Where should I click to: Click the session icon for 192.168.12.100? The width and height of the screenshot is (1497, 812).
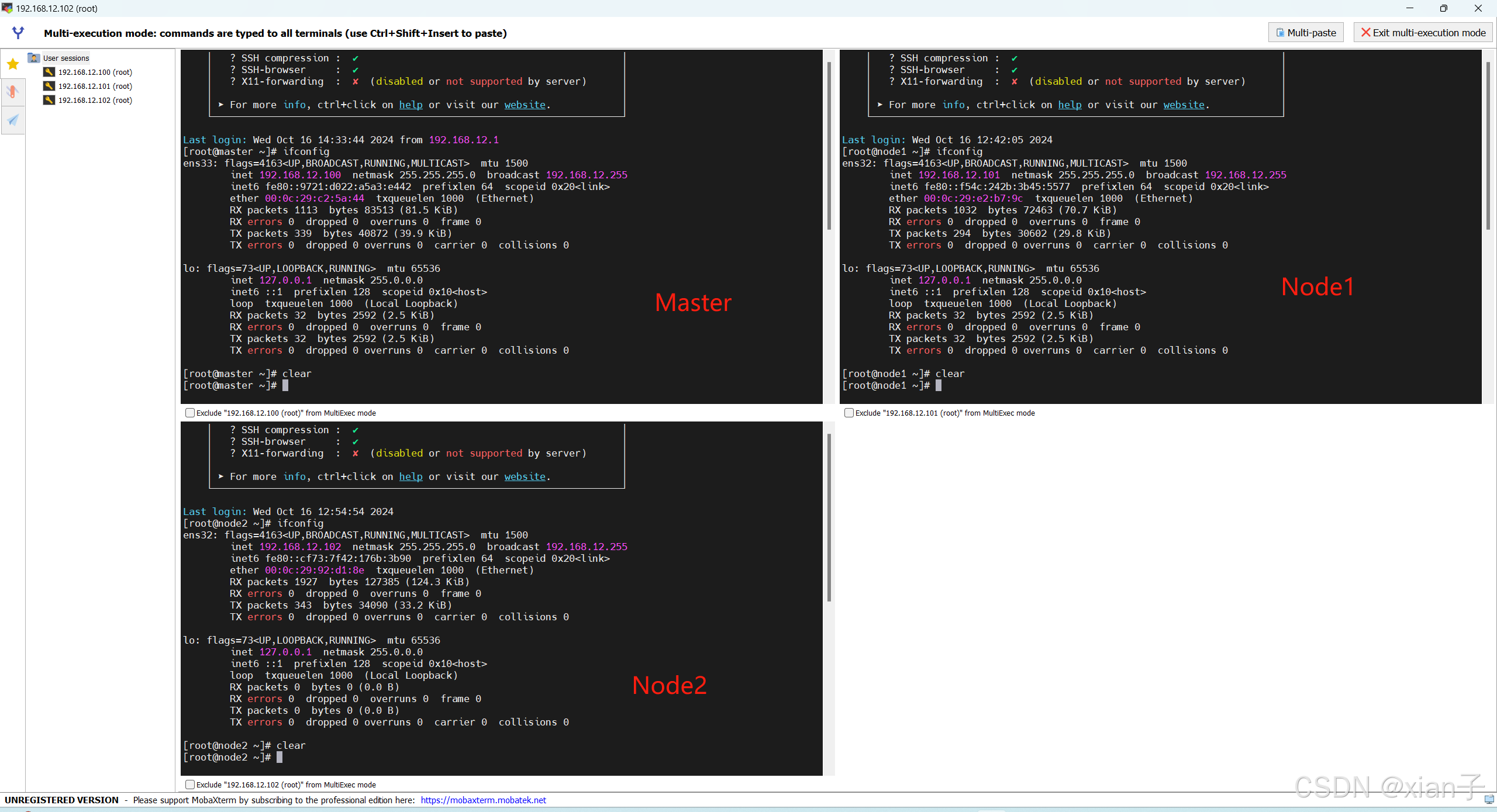click(49, 72)
